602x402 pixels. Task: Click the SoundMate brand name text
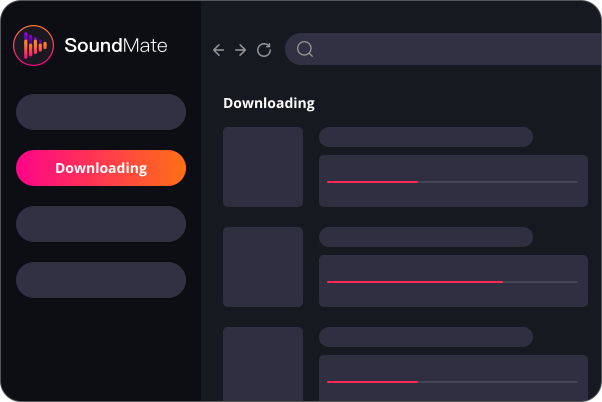click(x=116, y=45)
